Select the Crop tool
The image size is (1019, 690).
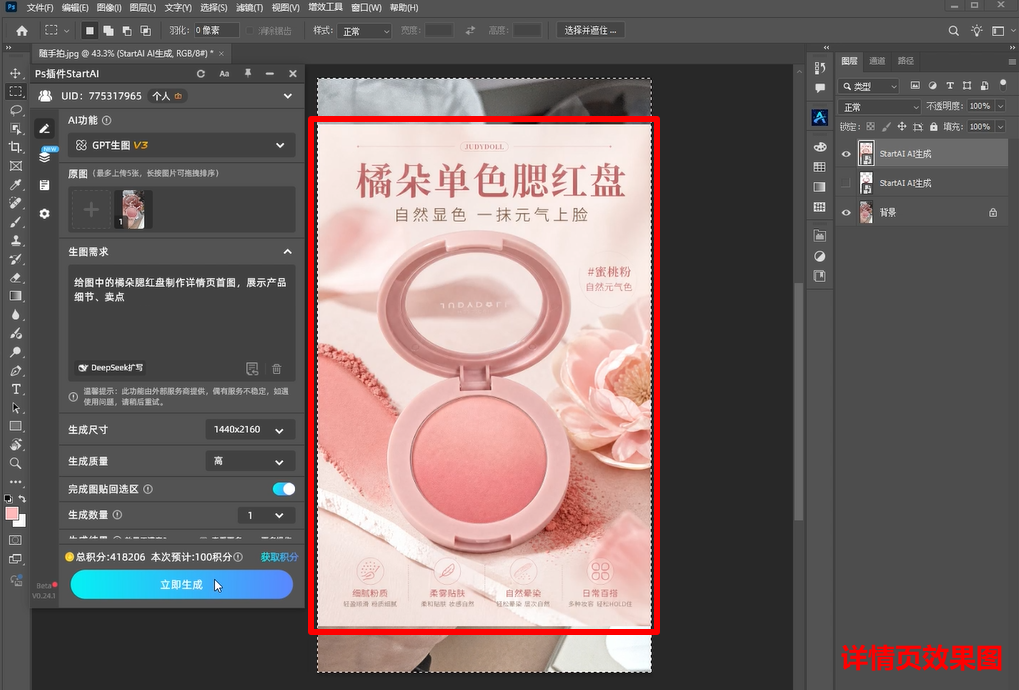click(16, 147)
